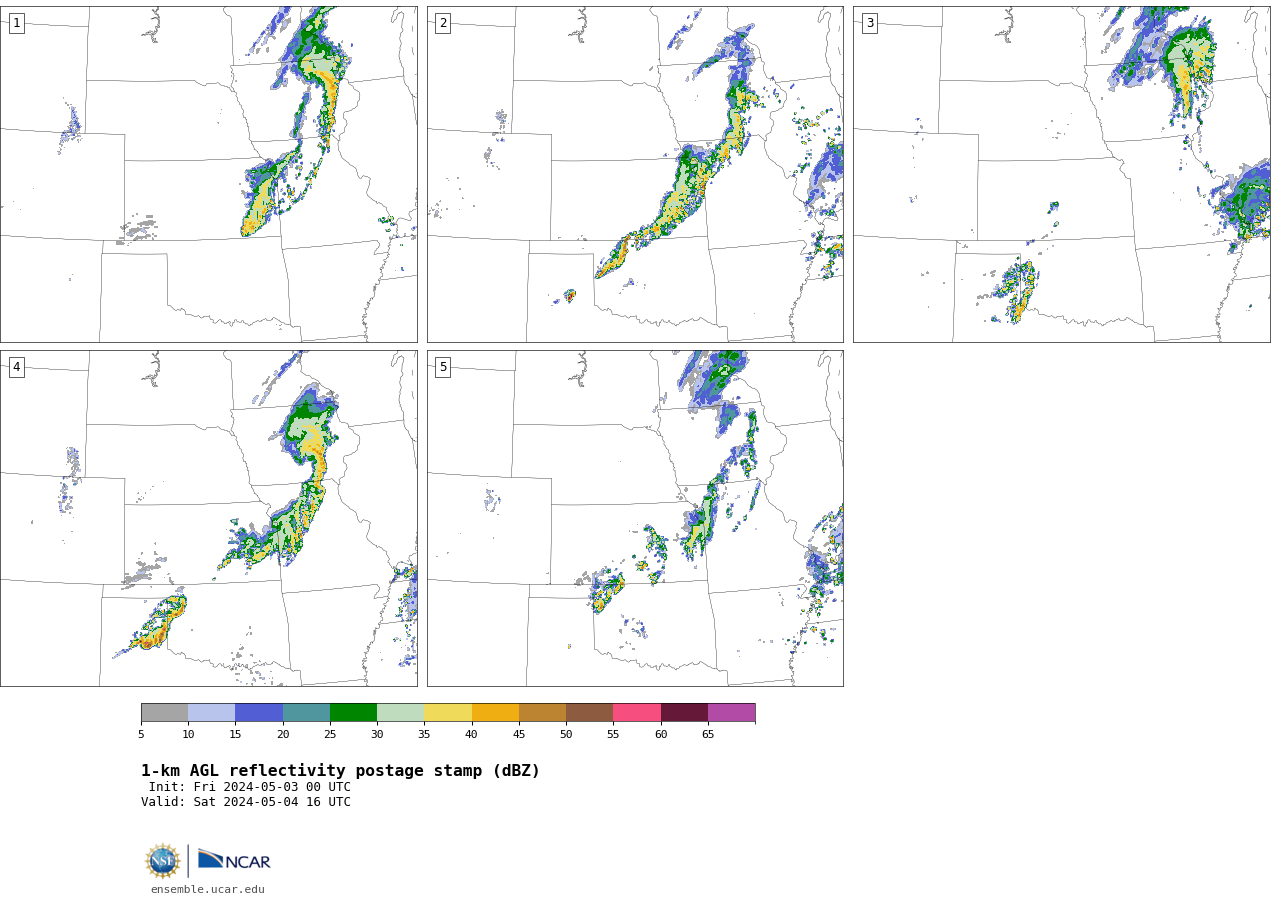Screen dimensions: 1280x901
Task: Select the orange 40-45 dBZ swatch
Action: tap(495, 713)
